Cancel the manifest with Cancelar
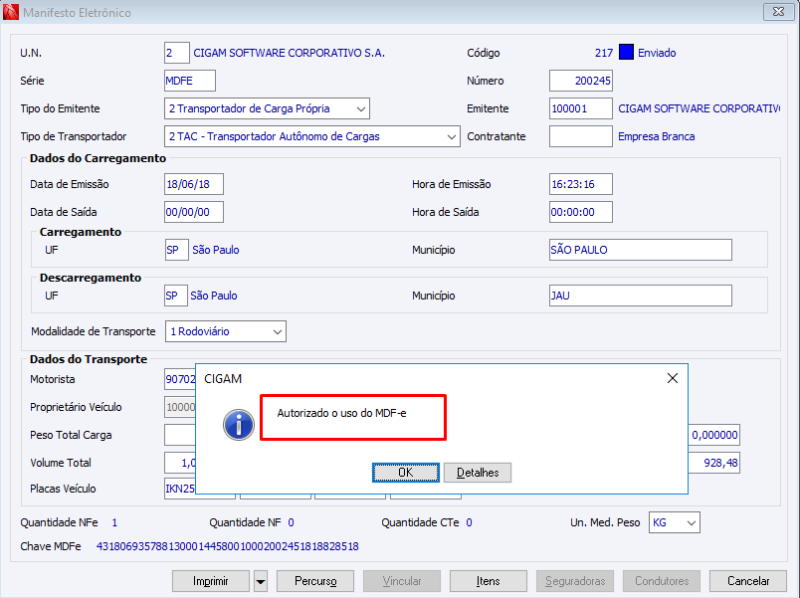Screen dimensions: 800x598 pos(748,581)
